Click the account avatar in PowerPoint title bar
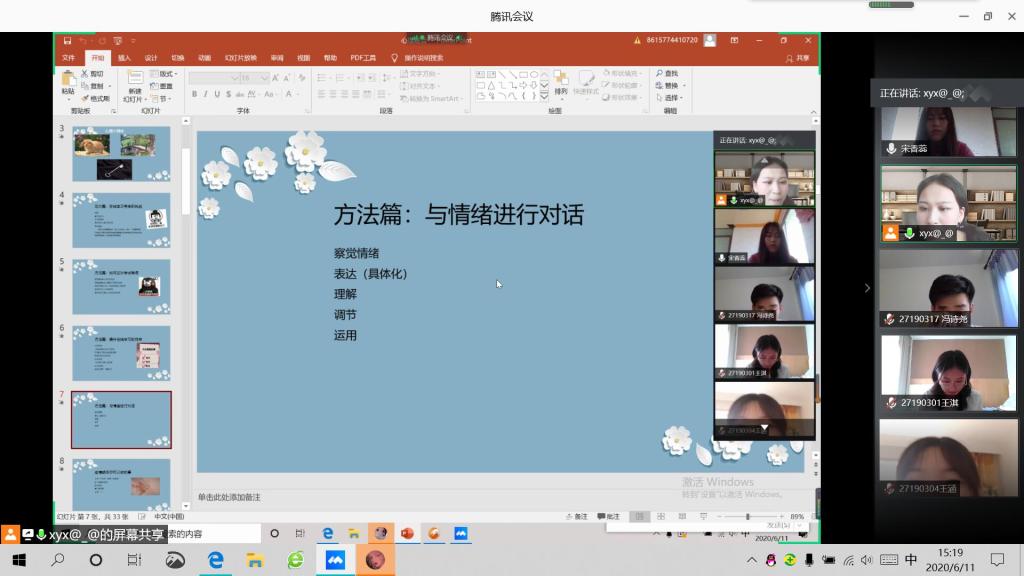Image resolution: width=1024 pixels, height=576 pixels. tap(710, 40)
